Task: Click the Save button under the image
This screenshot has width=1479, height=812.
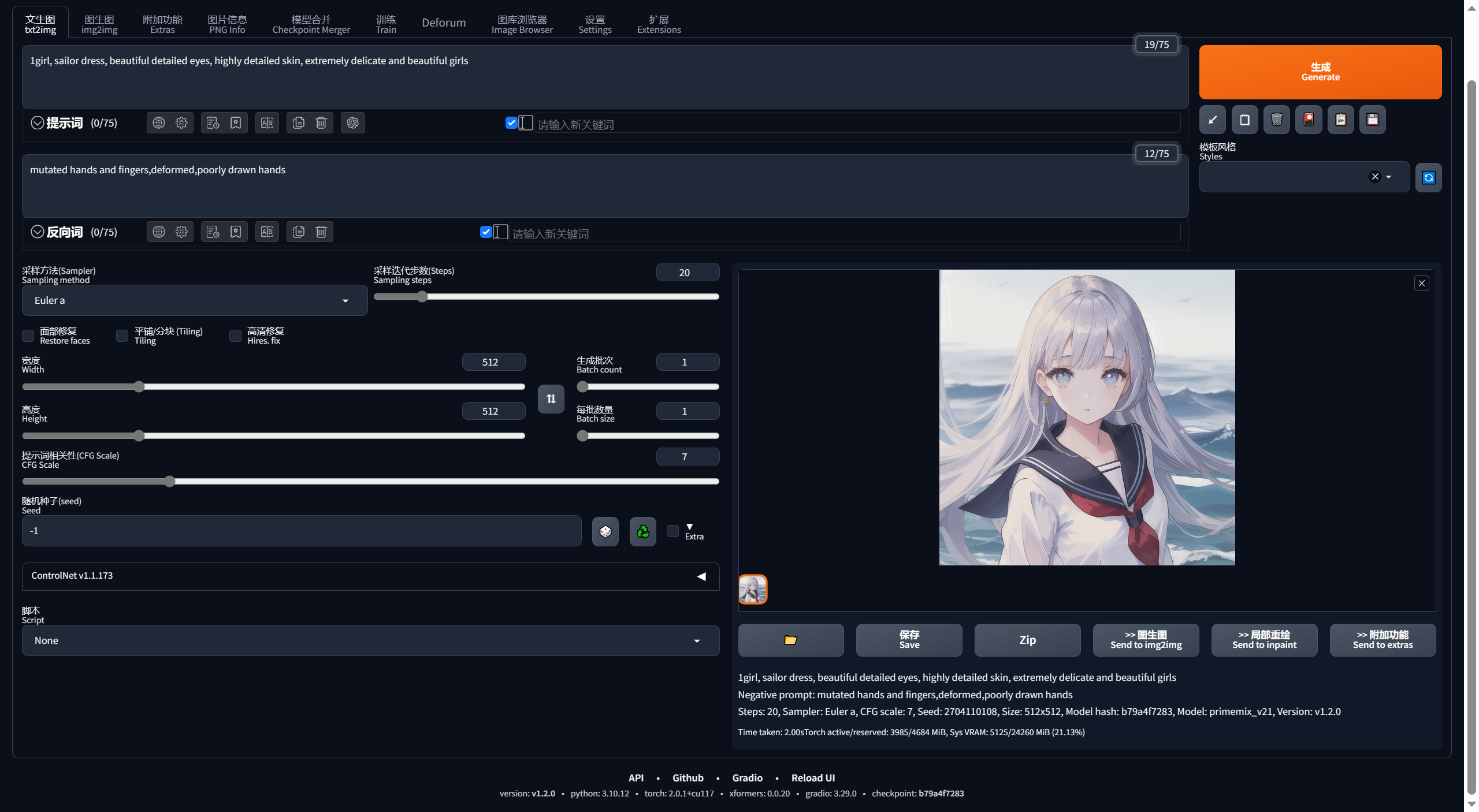Action: tap(909, 640)
